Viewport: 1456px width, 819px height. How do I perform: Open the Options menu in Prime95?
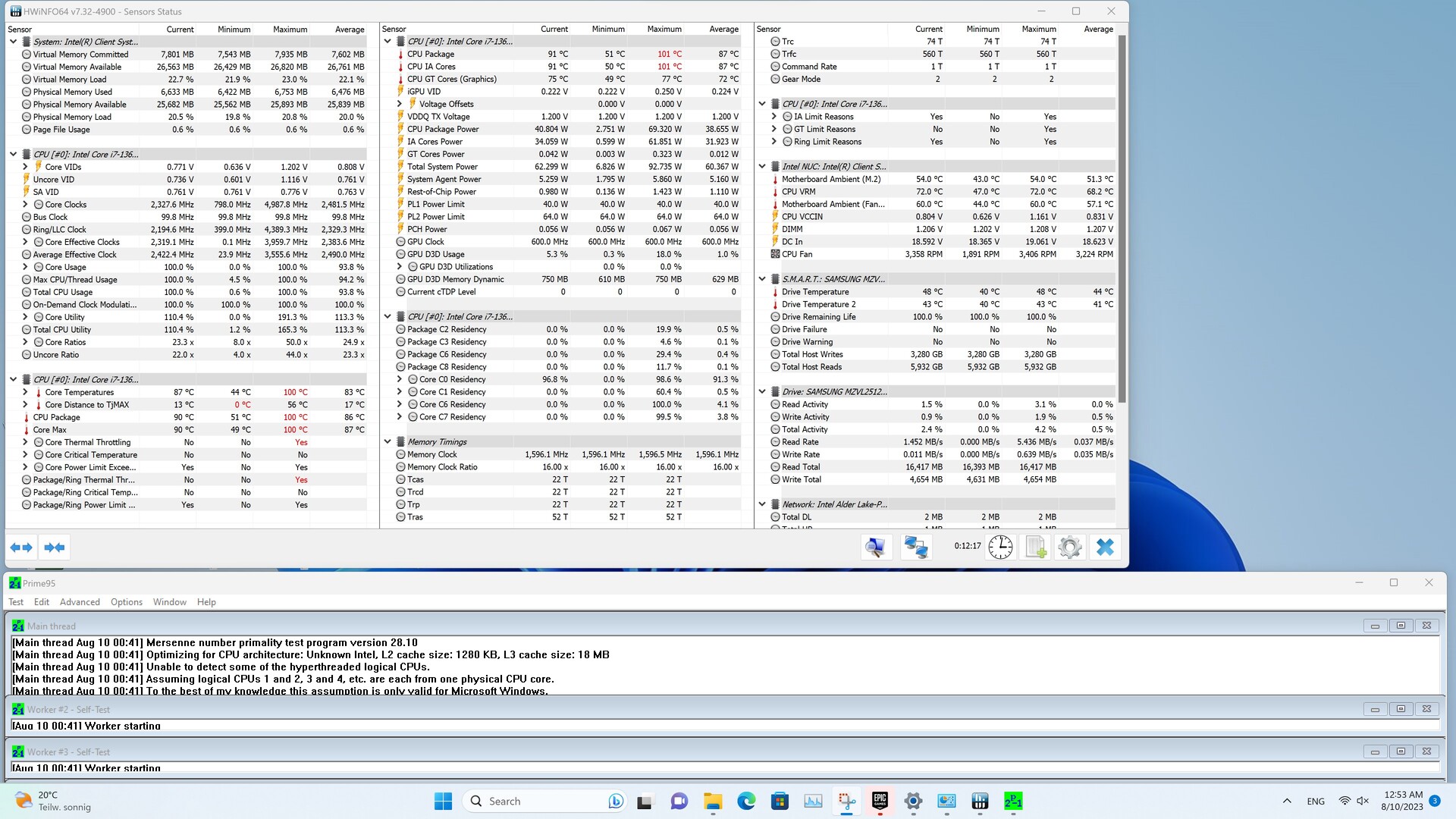tap(127, 602)
